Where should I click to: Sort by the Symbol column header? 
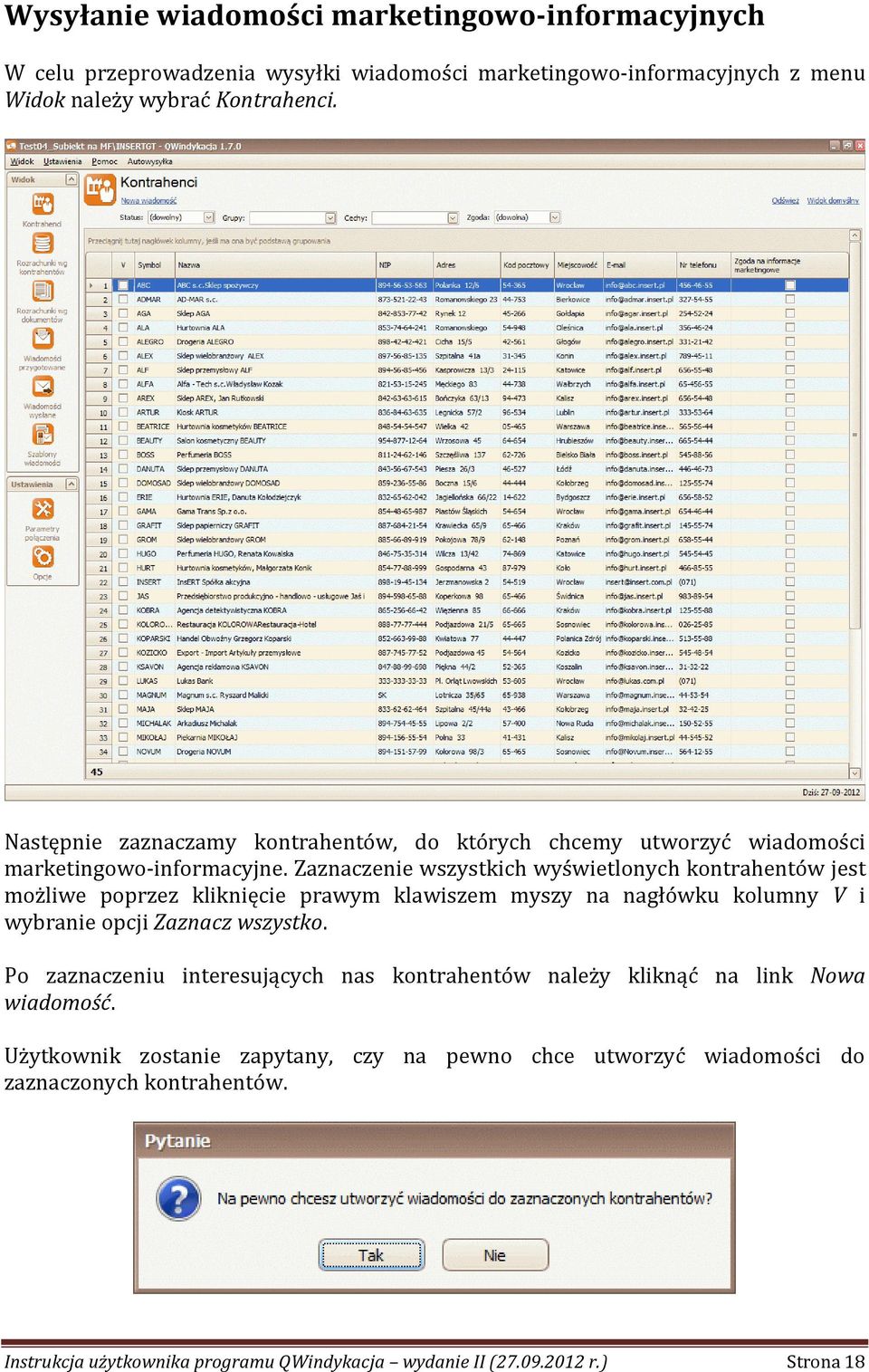pos(154,265)
